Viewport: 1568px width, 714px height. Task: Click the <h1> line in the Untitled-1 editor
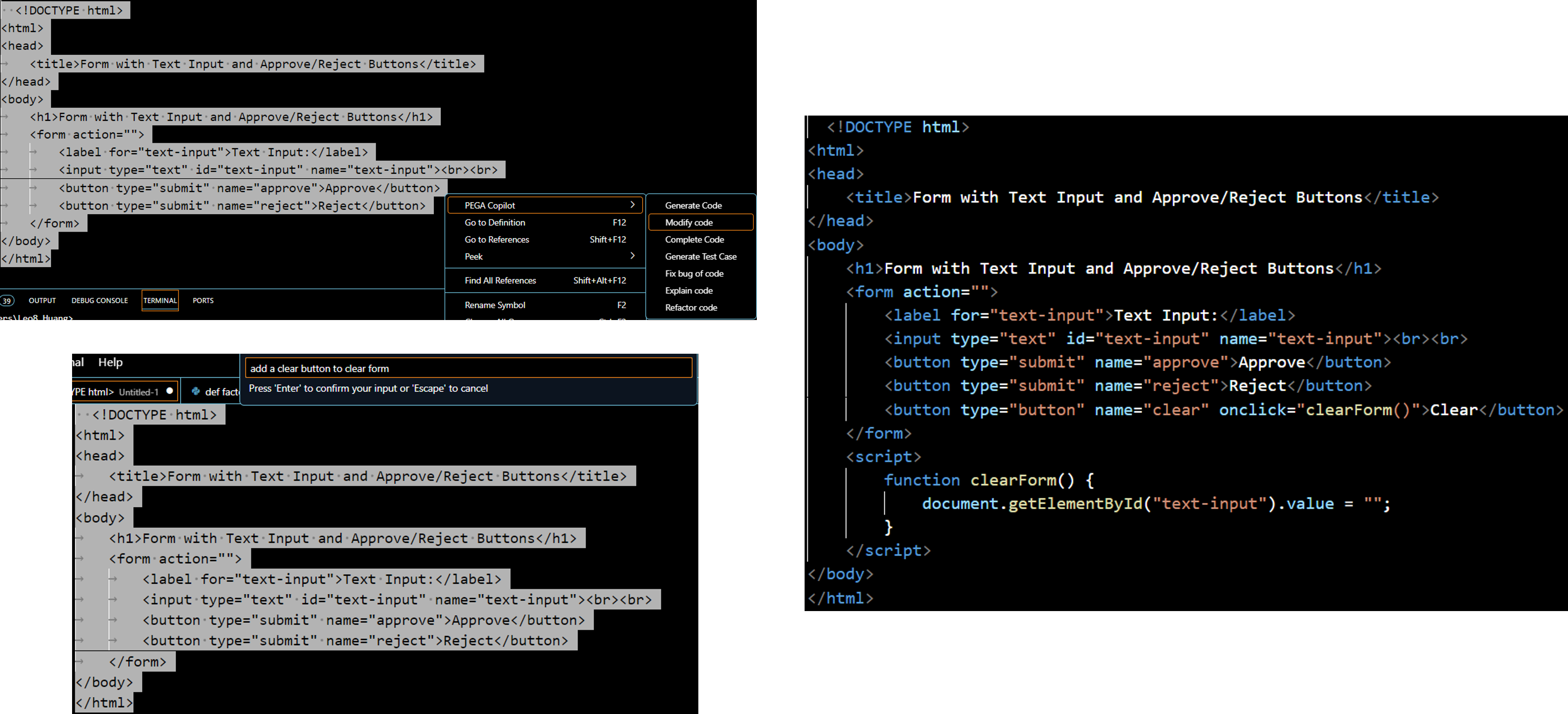(x=343, y=538)
